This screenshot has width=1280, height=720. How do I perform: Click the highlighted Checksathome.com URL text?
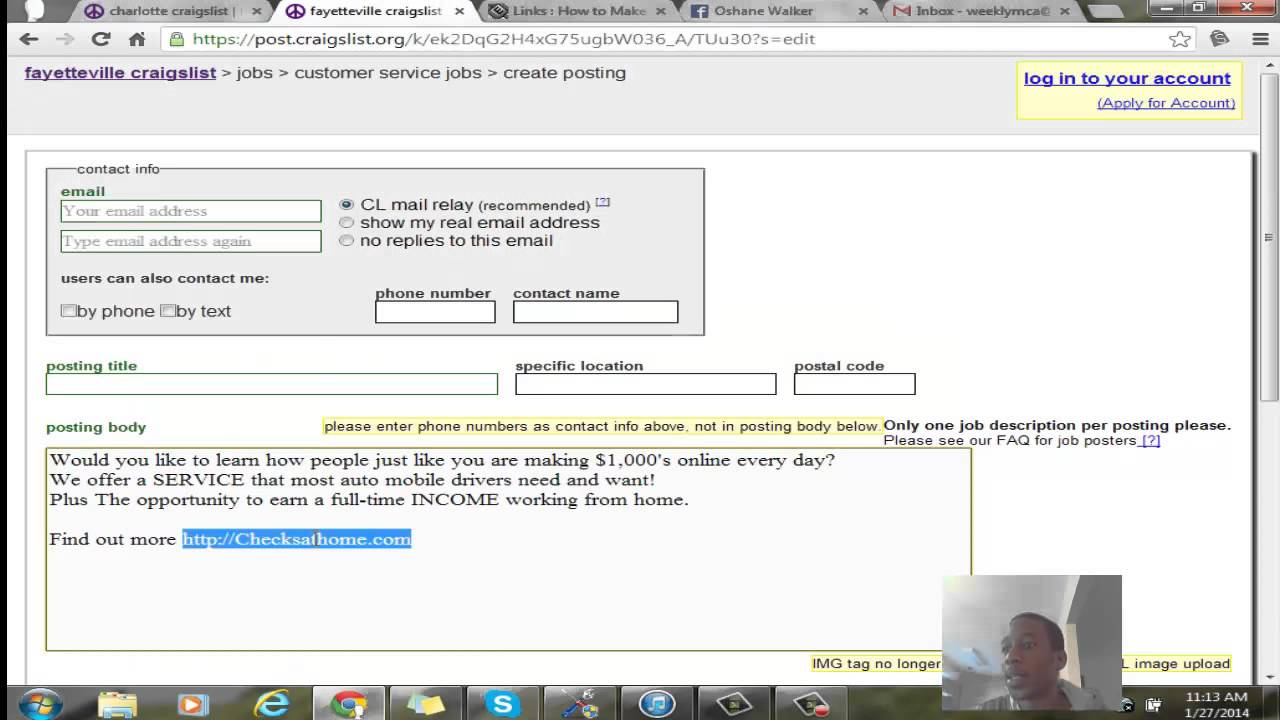pos(297,539)
